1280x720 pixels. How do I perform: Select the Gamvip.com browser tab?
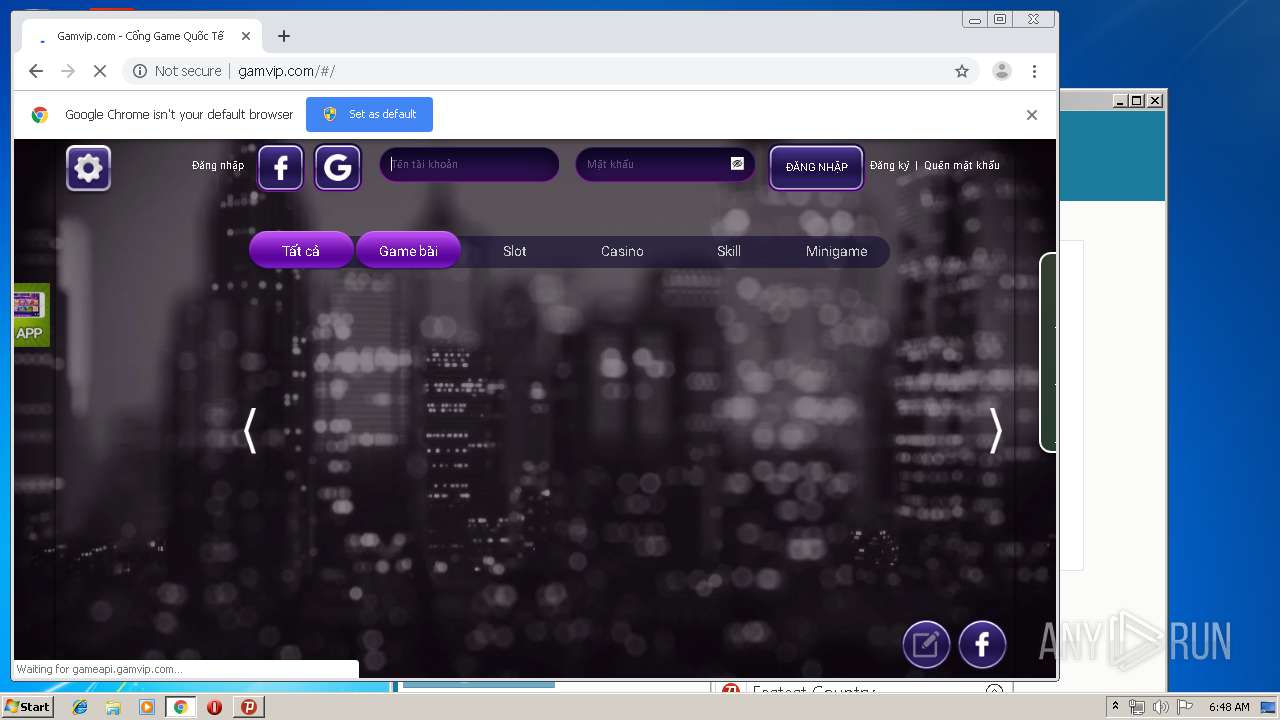pyautogui.click(x=140, y=36)
